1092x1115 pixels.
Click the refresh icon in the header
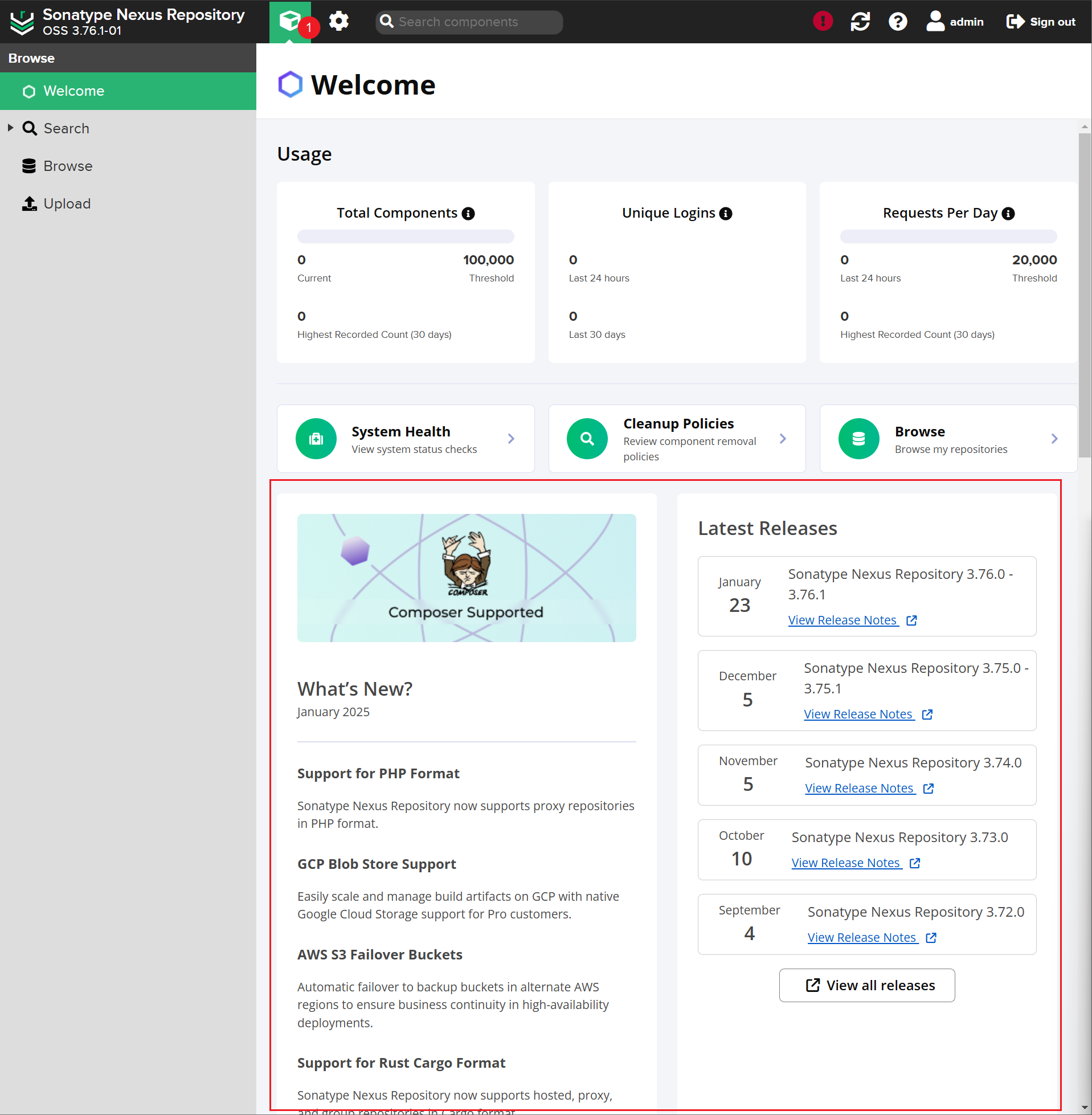[x=860, y=22]
